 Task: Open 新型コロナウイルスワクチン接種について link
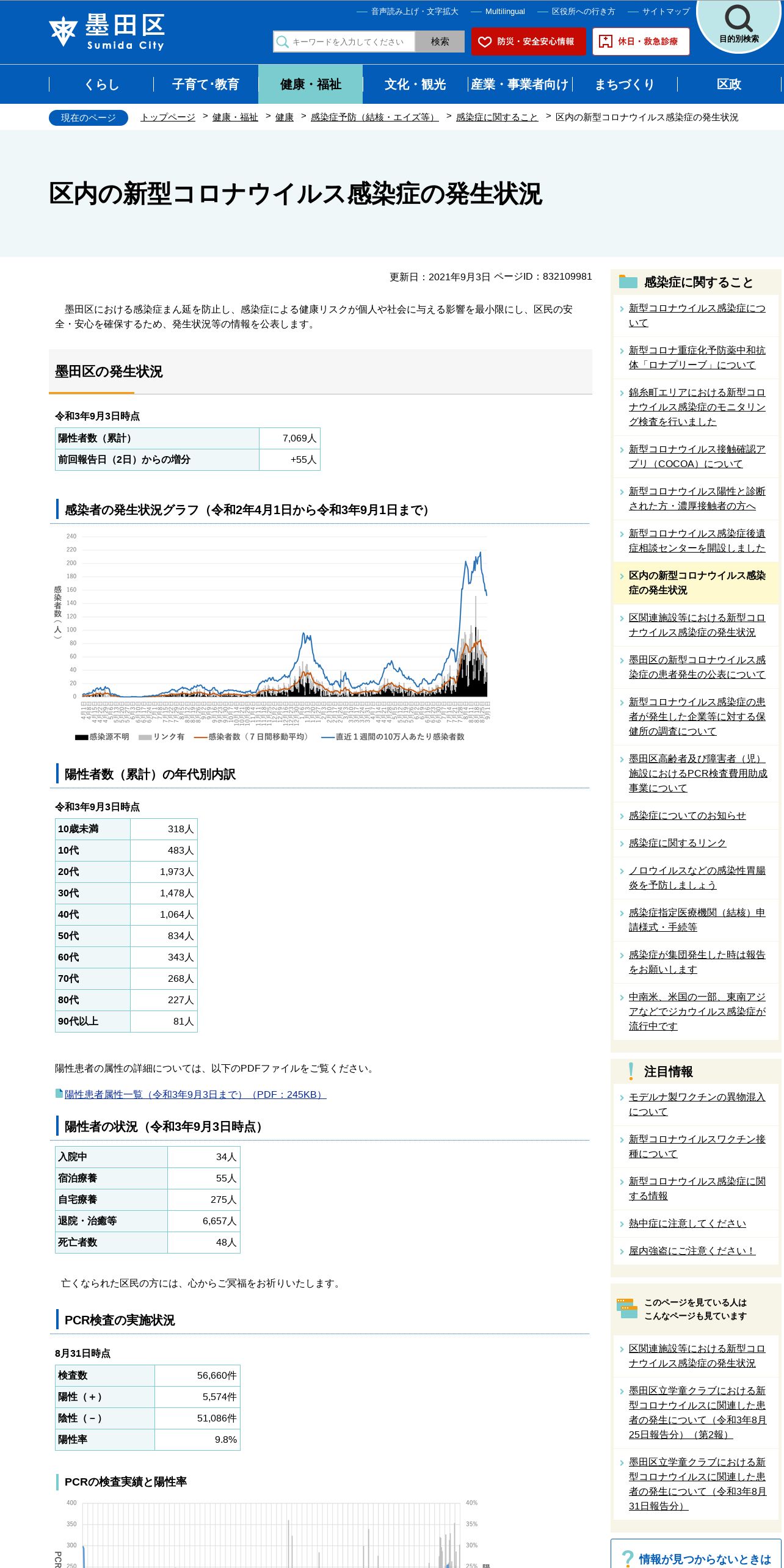click(697, 1146)
